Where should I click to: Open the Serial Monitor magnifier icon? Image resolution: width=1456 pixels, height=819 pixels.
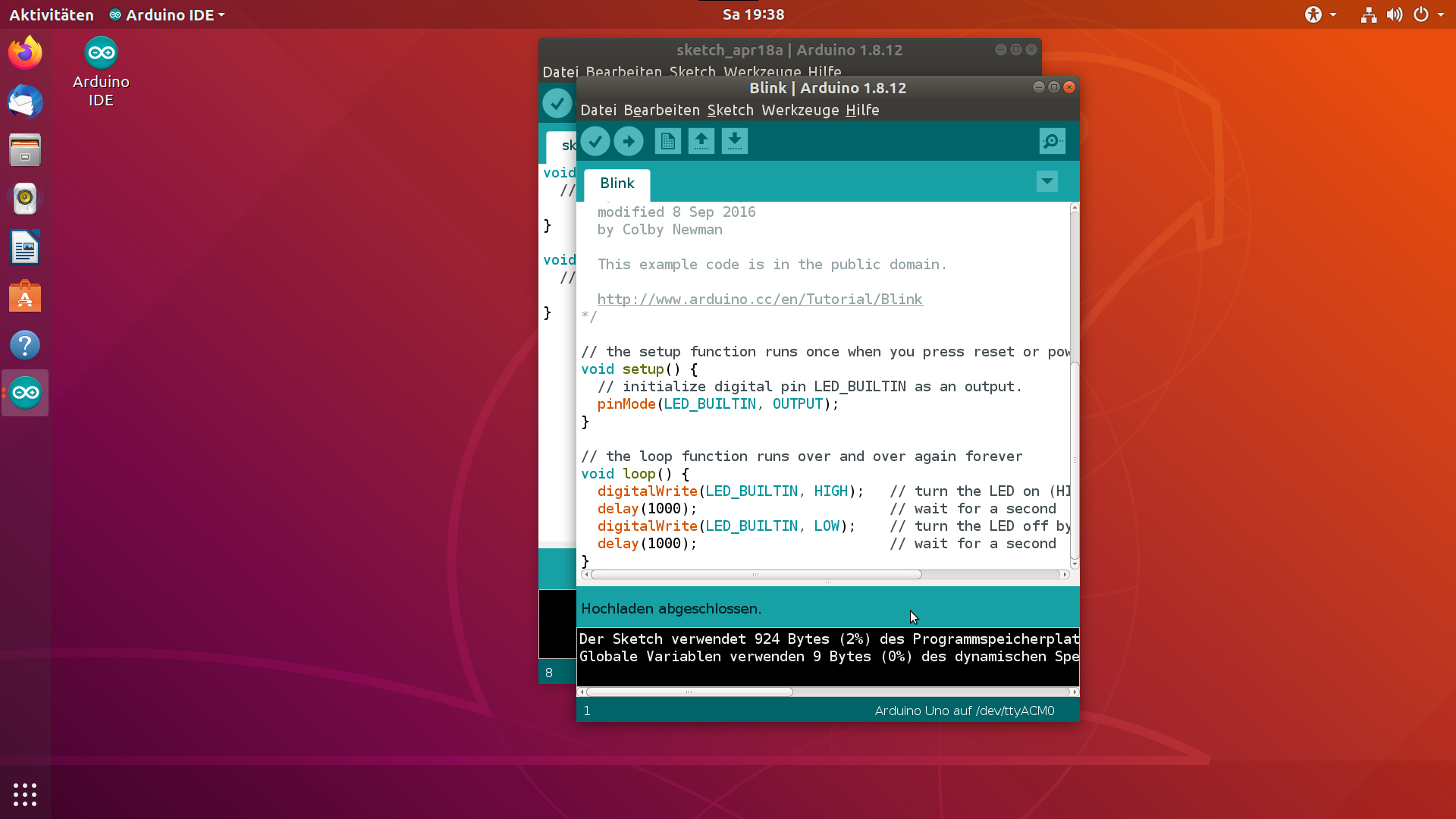pos(1053,141)
